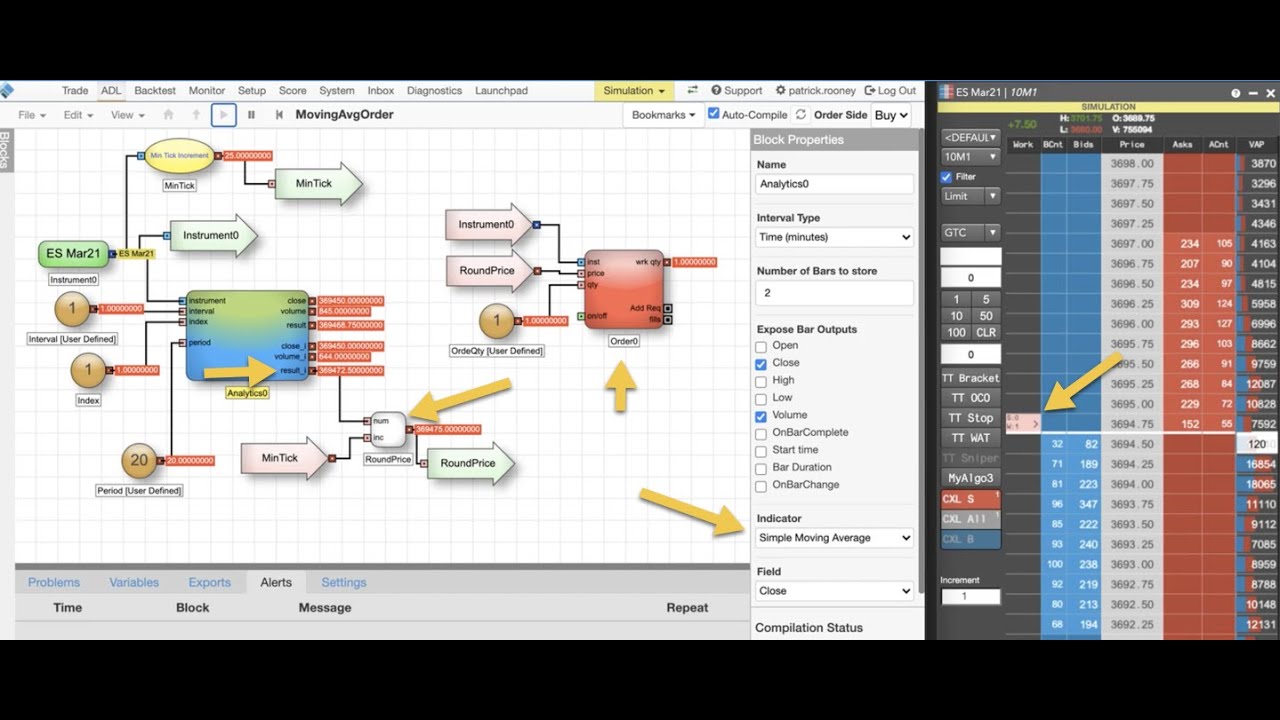This screenshot has height=720, width=1280.
Task: Open the File menu dropdown
Action: coord(32,115)
